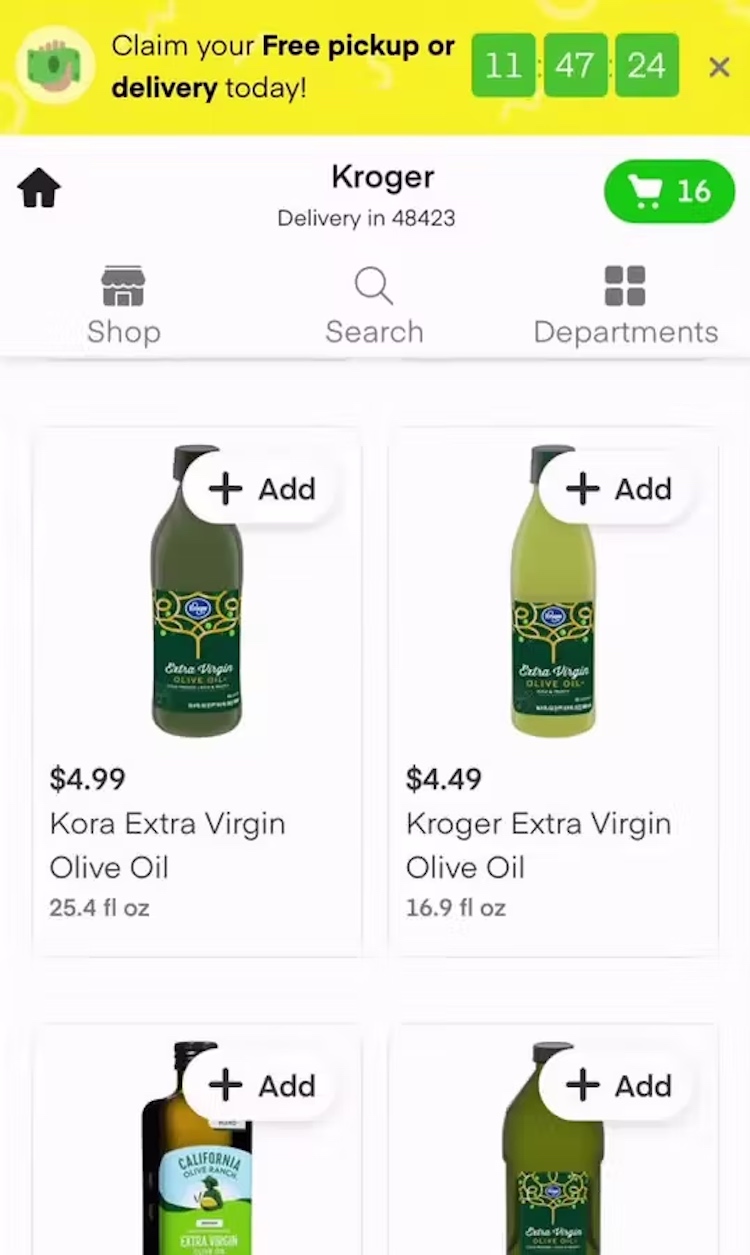Open the Search tab

click(x=374, y=306)
